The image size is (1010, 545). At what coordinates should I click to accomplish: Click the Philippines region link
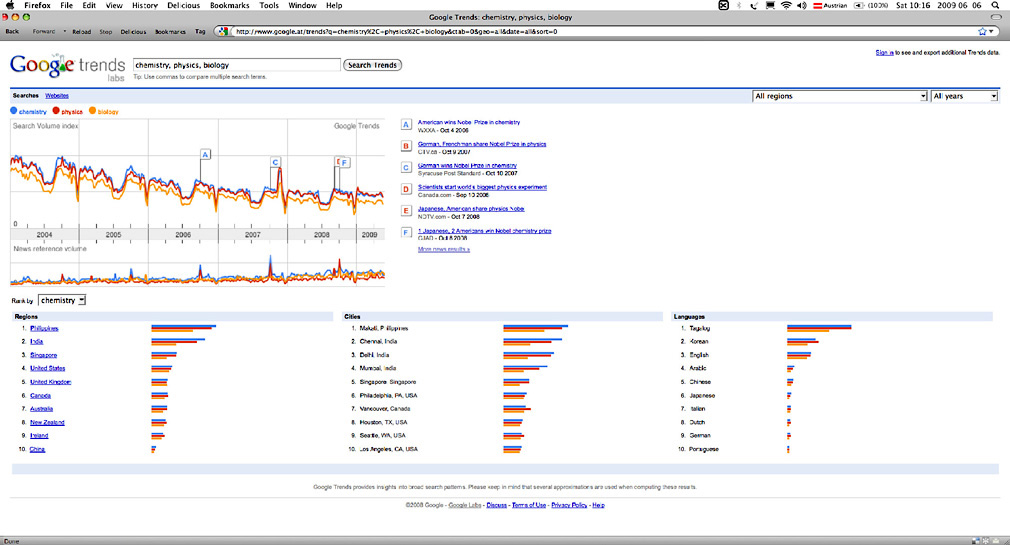click(x=45, y=328)
